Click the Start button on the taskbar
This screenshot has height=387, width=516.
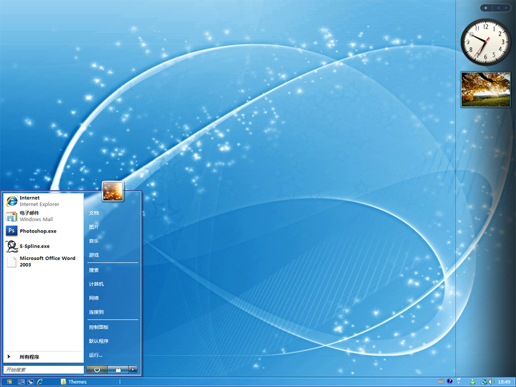[9, 382]
